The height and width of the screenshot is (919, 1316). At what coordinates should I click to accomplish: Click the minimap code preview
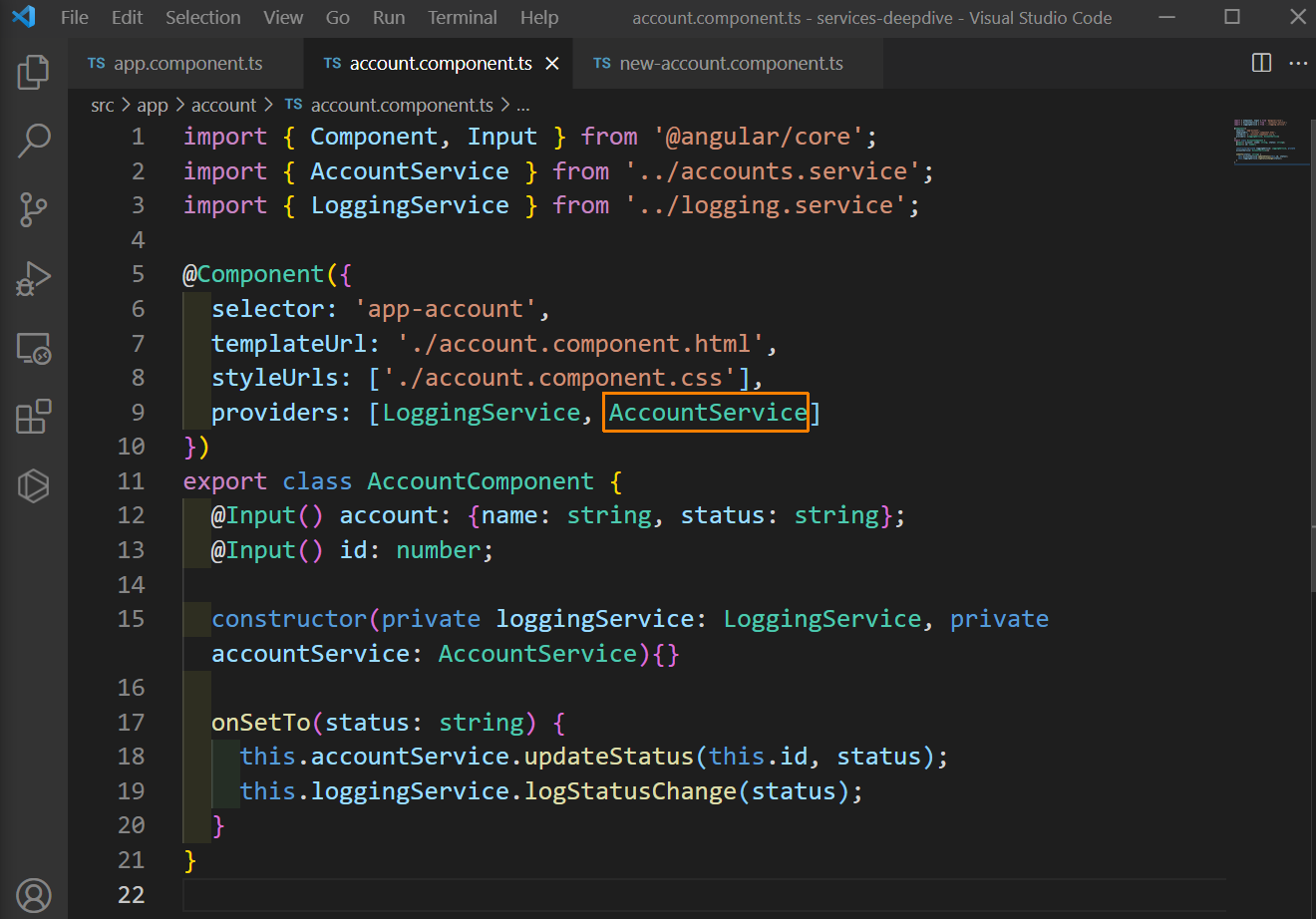(x=1270, y=141)
